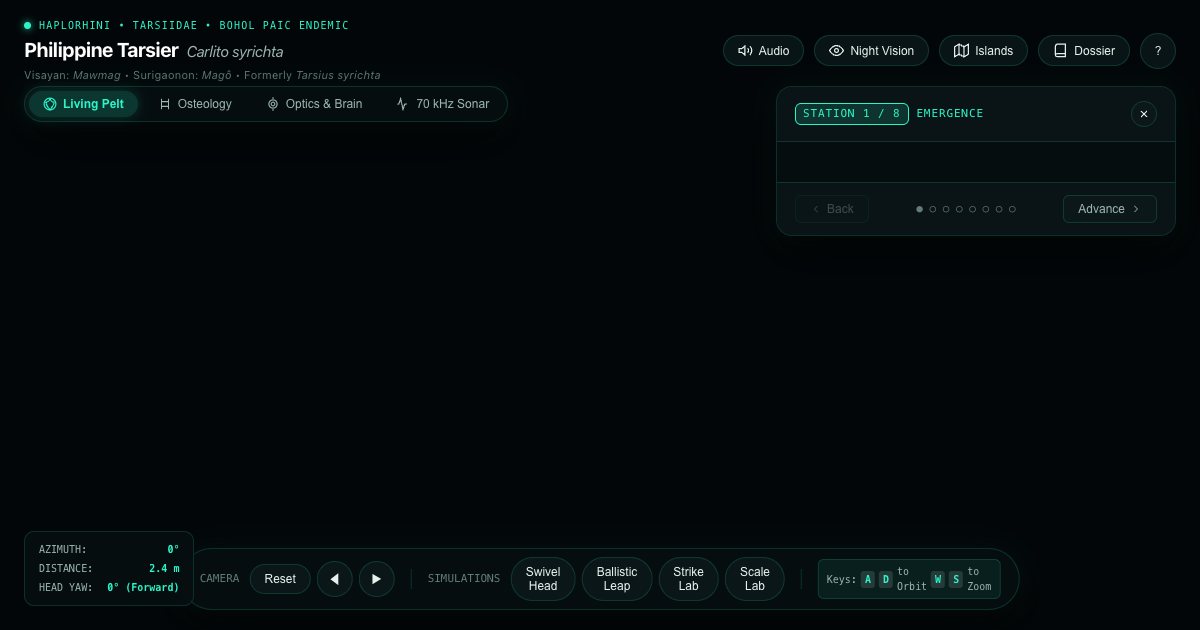The width and height of the screenshot is (1200, 630).
Task: Open the question mark help button
Action: [1158, 51]
